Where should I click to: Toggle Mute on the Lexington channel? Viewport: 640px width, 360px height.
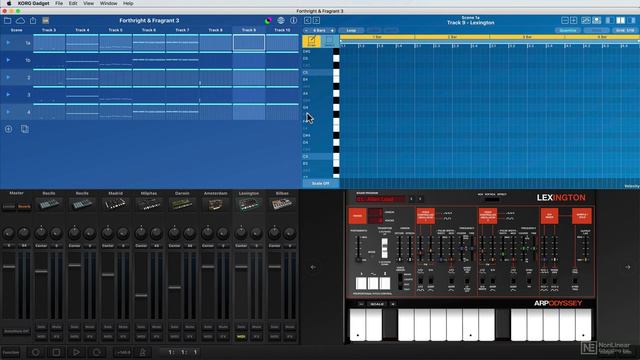[x=256, y=327]
